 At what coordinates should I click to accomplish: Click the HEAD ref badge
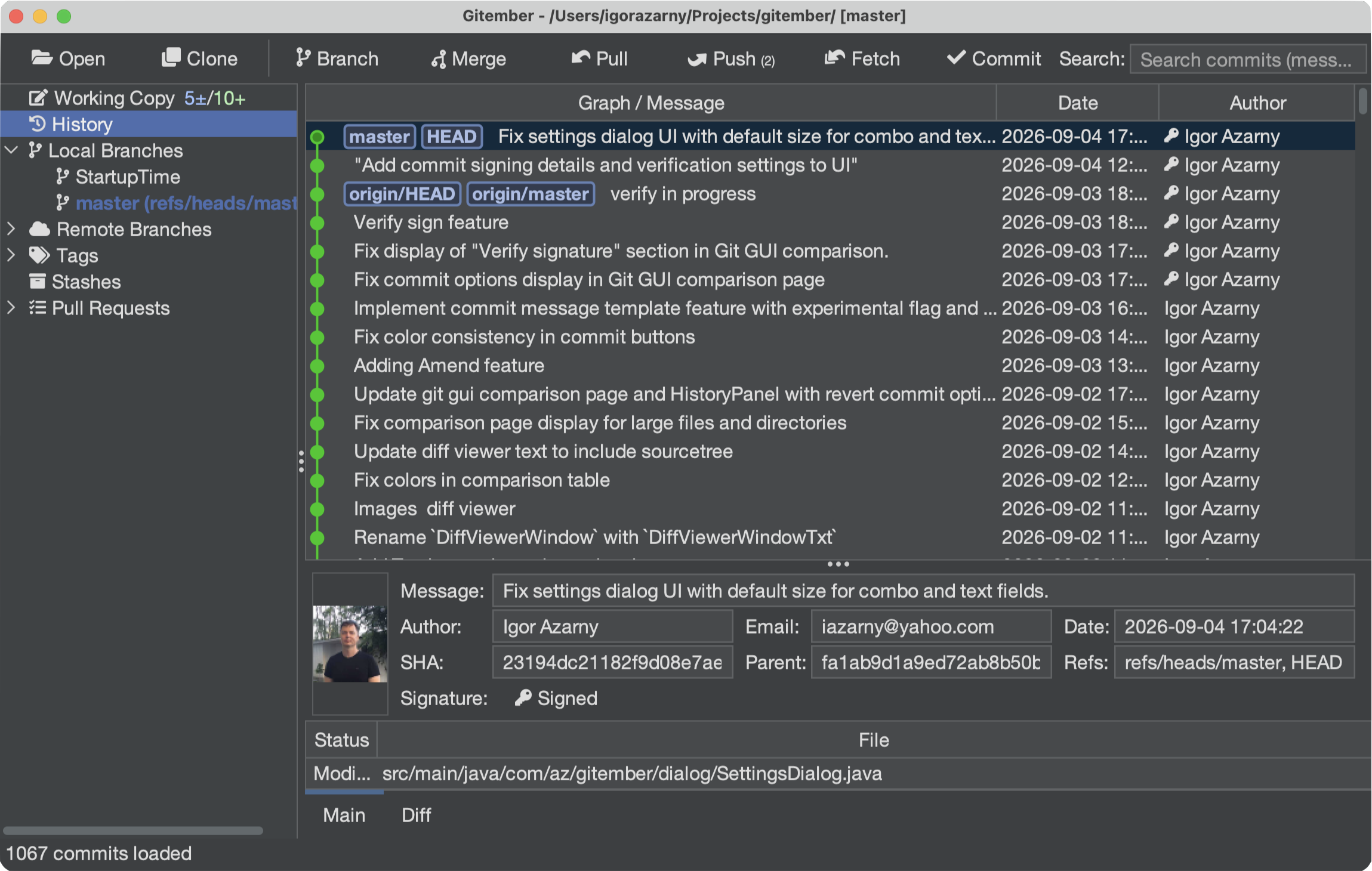(x=452, y=137)
